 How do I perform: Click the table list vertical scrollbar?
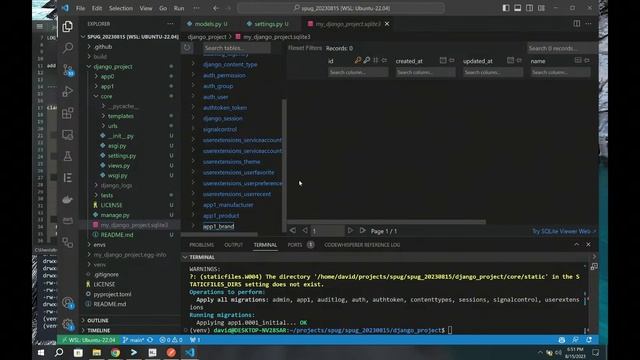tap(284, 165)
